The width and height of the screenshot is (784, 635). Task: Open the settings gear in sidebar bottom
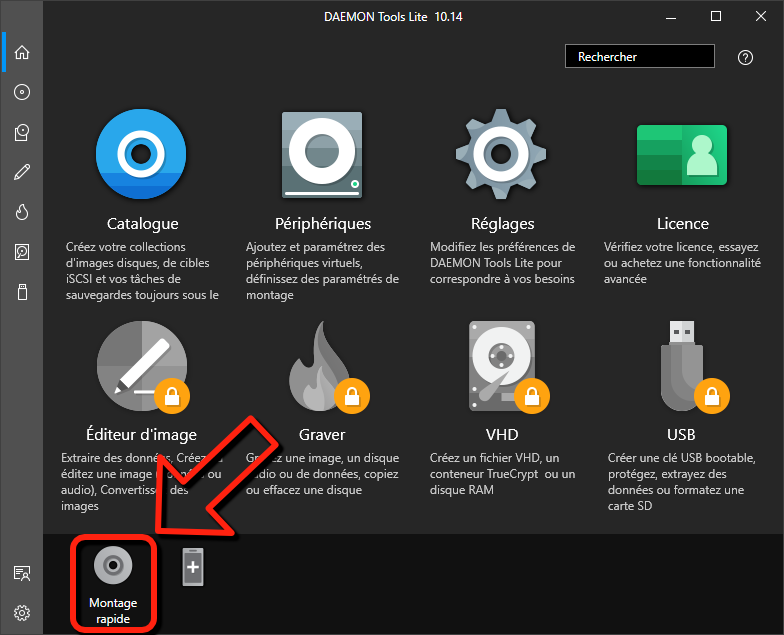22,612
